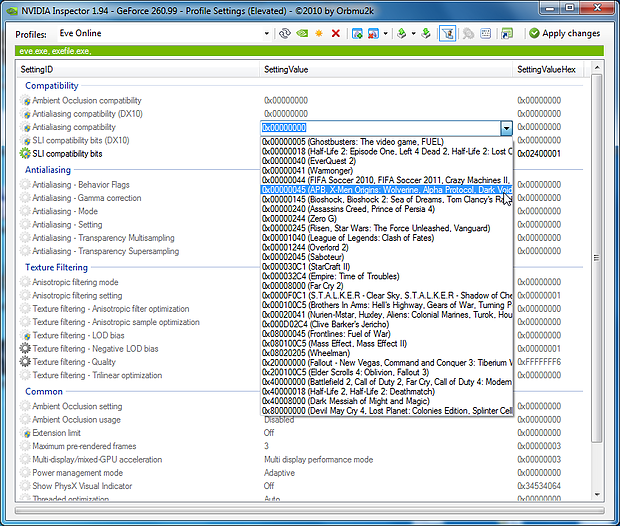This screenshot has height=526, width=620.
Task: Click Multi display performance mode value
Action: point(318,460)
